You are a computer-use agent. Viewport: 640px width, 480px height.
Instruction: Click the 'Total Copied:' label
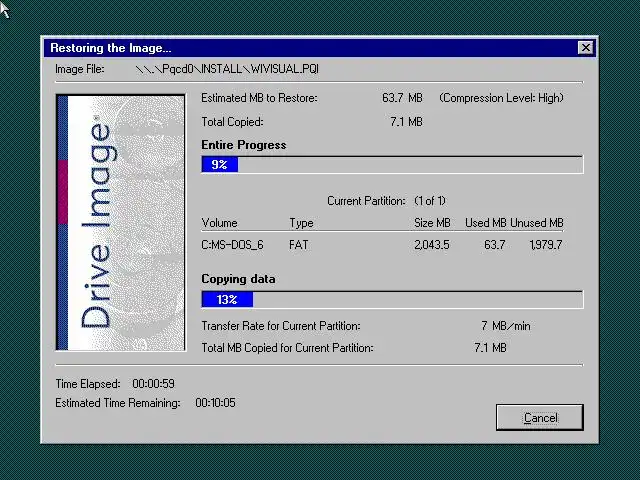coord(232,122)
